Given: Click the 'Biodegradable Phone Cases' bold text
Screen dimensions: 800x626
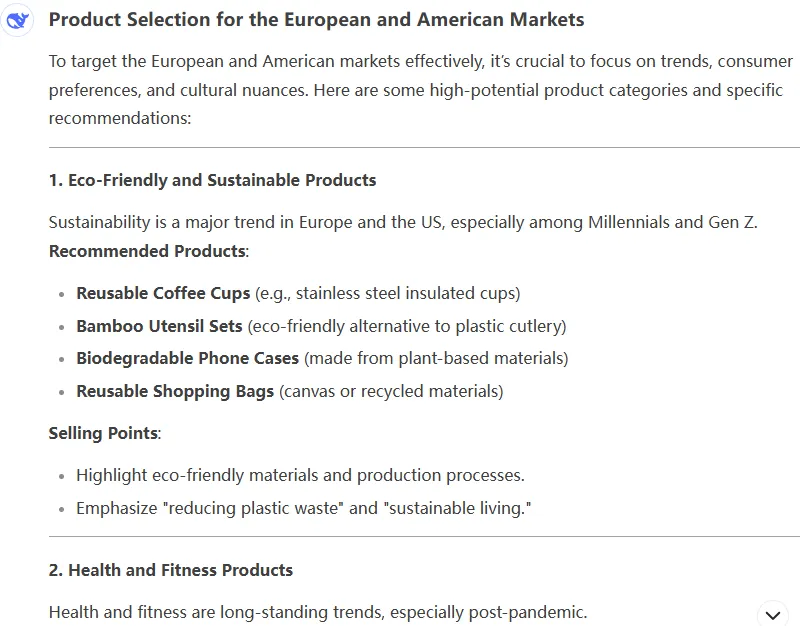Looking at the screenshot, I should click(187, 358).
